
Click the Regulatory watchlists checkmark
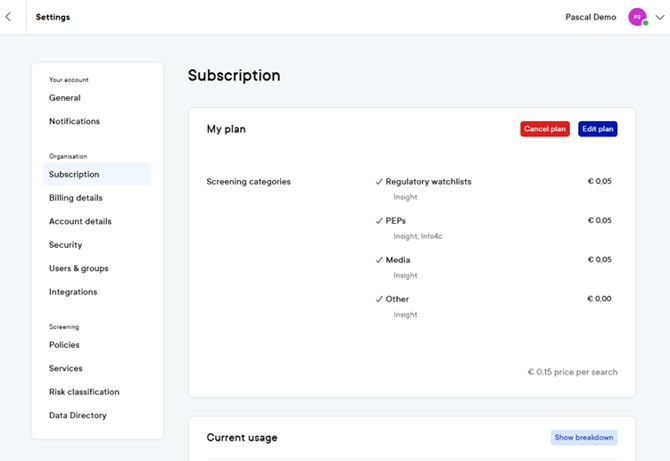click(379, 182)
